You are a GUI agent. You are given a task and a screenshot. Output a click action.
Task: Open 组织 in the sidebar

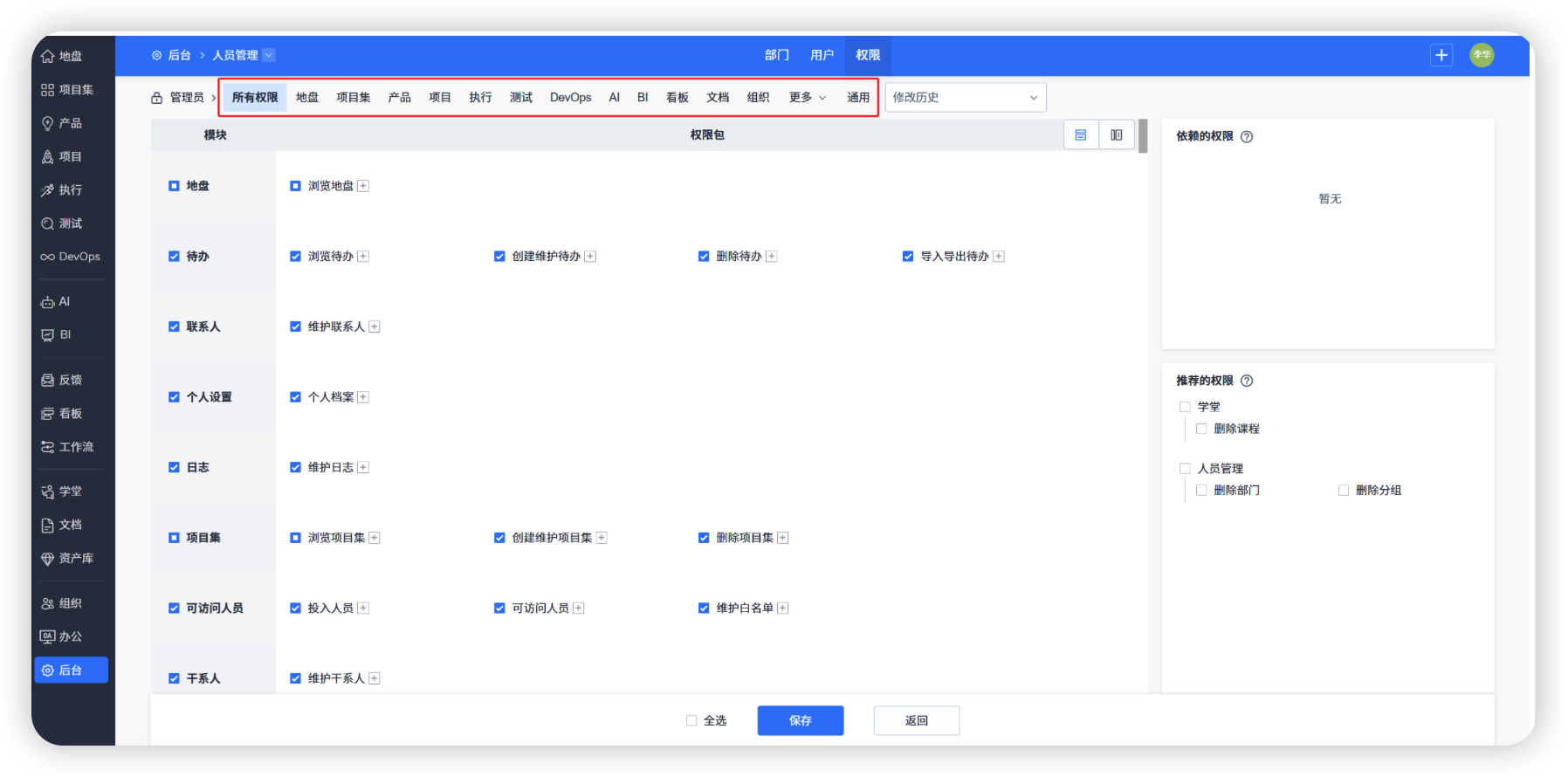62,603
